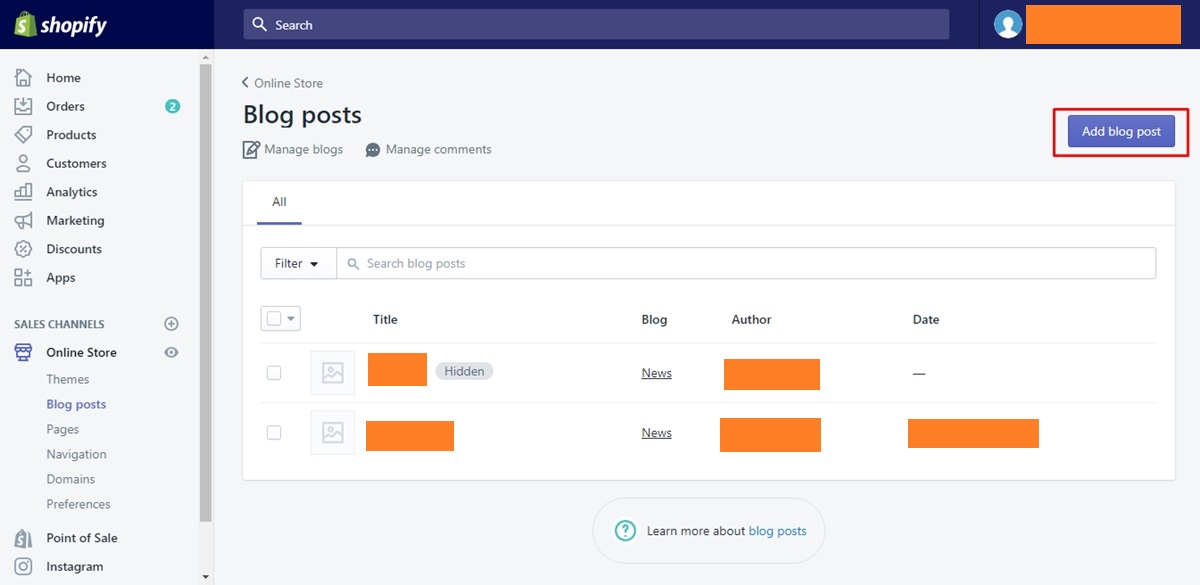Image resolution: width=1200 pixels, height=585 pixels.
Task: Check the box for the second blog post
Action: point(274,433)
